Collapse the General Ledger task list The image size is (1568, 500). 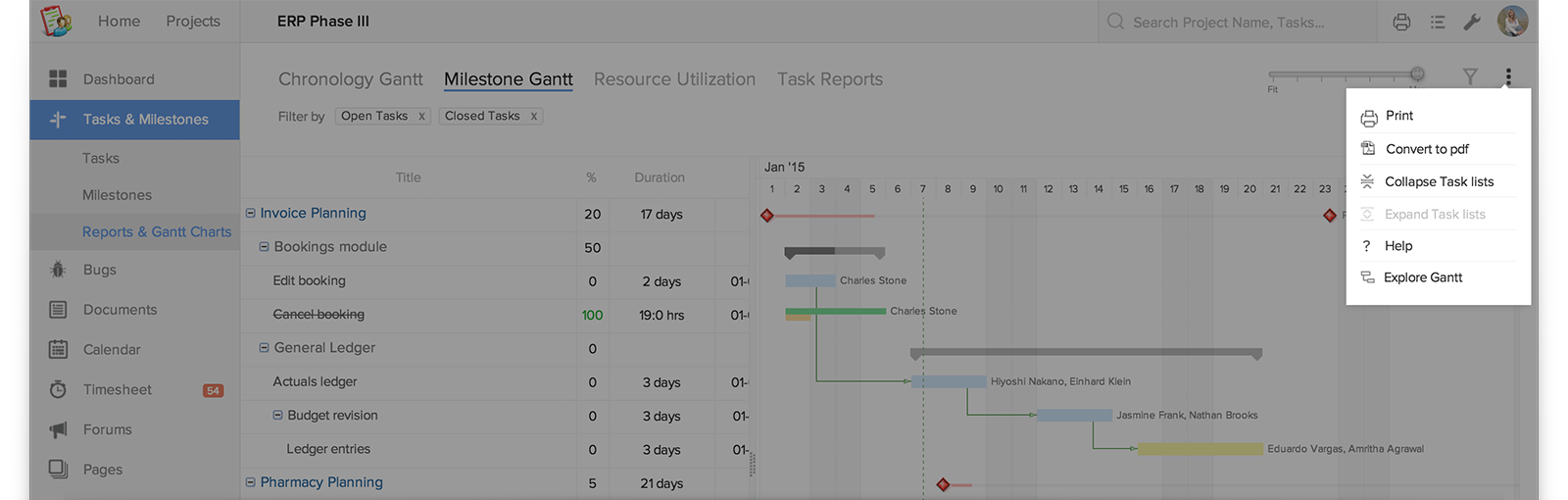click(x=264, y=348)
